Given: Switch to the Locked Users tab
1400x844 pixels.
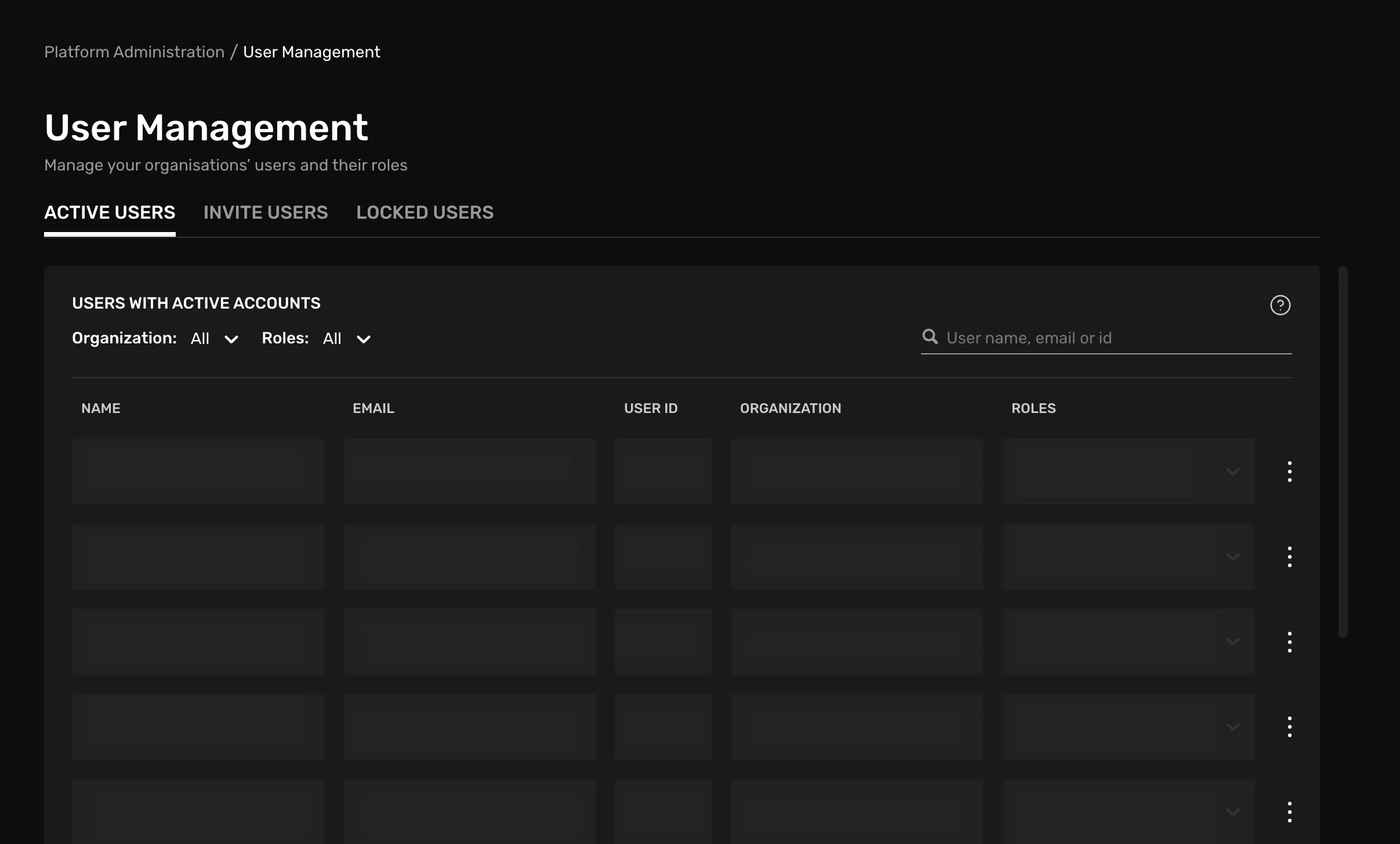Looking at the screenshot, I should [425, 213].
